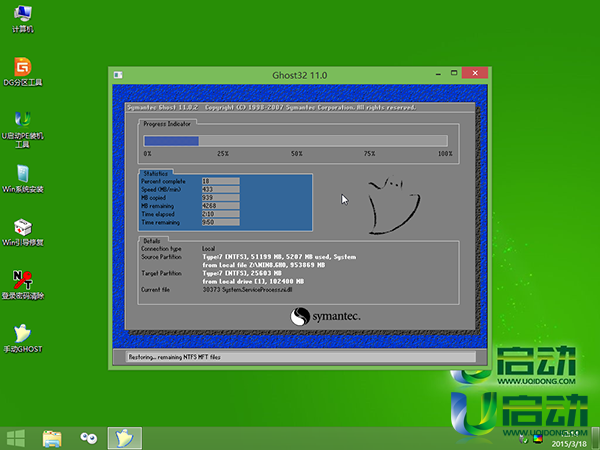The image size is (600, 450).
Task: Open the 计算机 desktop icon
Action: pos(23,19)
